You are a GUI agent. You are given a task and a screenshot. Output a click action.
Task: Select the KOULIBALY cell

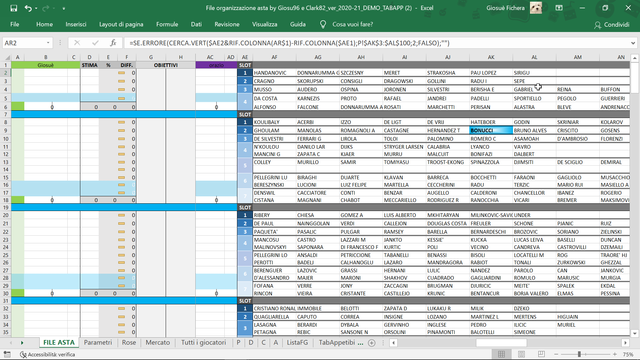[x=274, y=122]
